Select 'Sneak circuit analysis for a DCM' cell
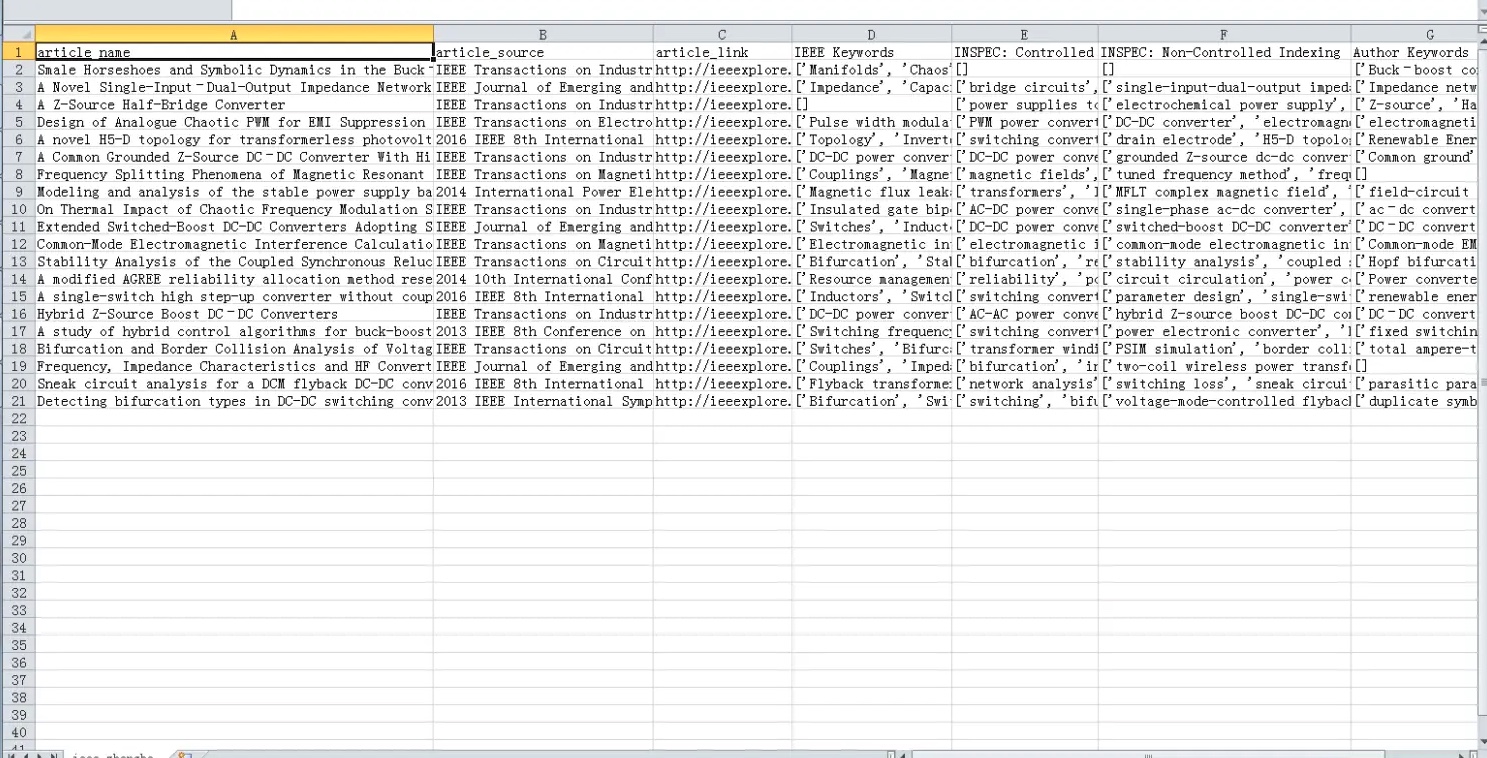 pyautogui.click(x=234, y=384)
